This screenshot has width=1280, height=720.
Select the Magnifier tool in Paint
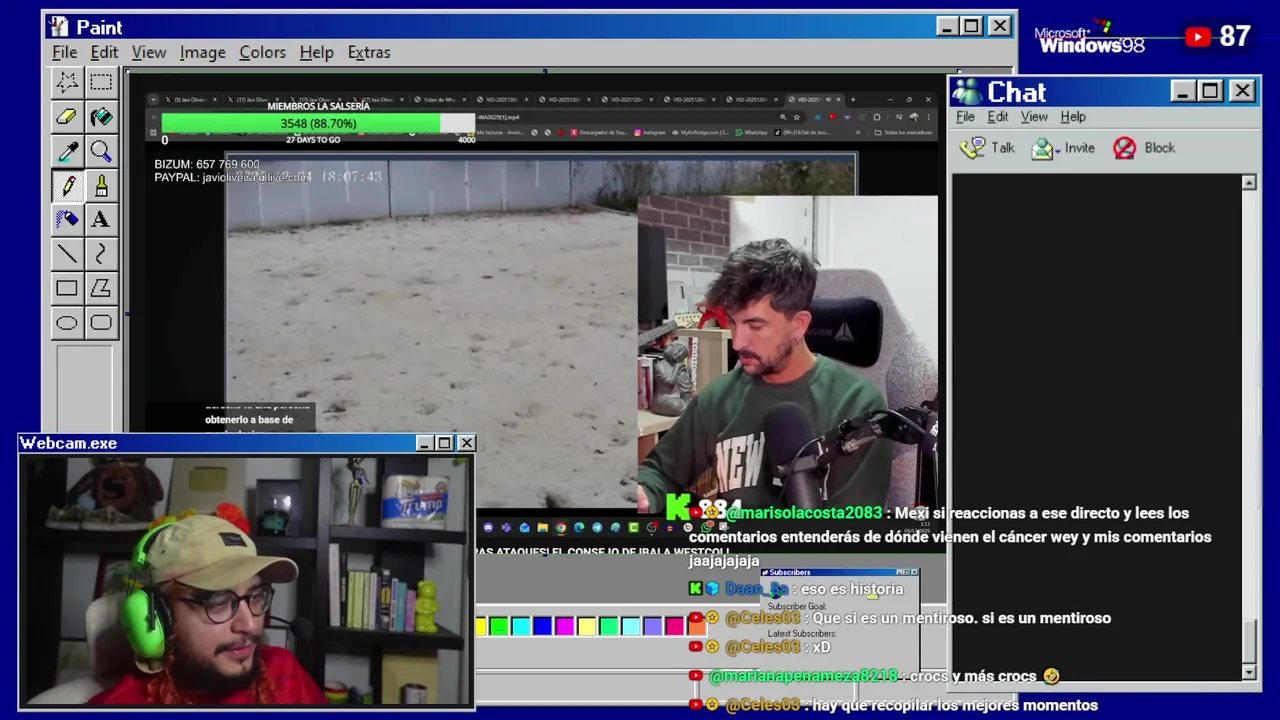pyautogui.click(x=101, y=151)
